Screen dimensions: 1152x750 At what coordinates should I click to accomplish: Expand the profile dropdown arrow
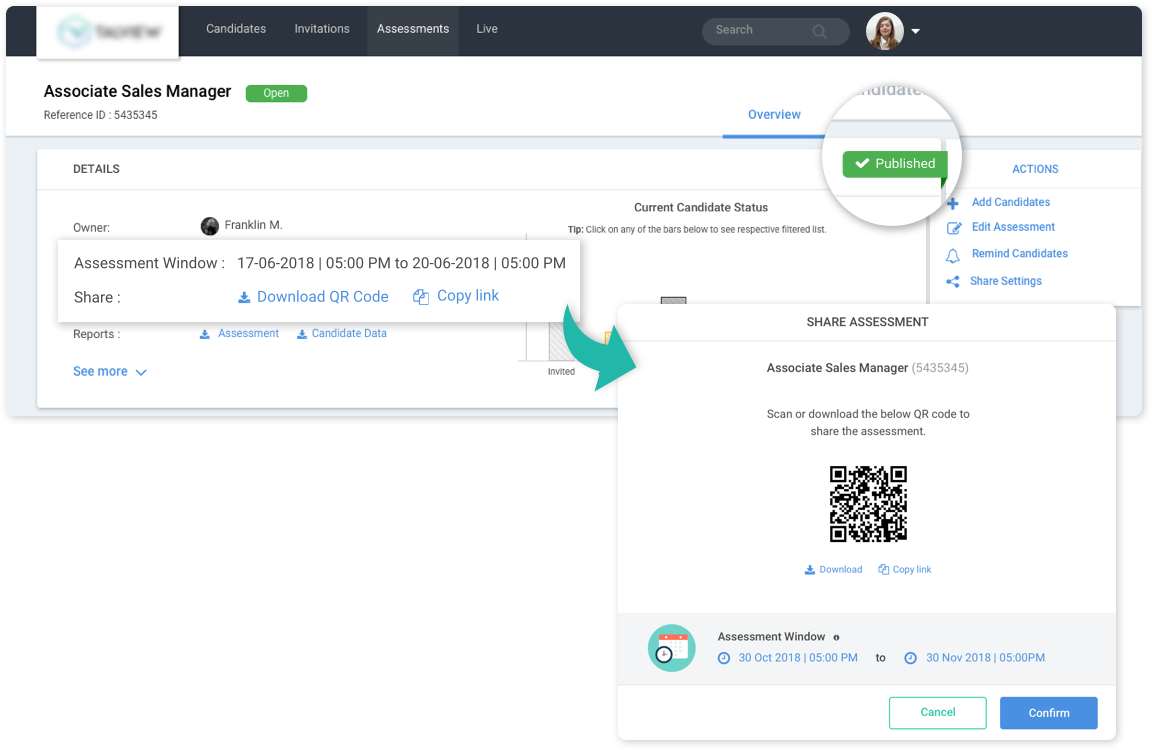pos(915,32)
